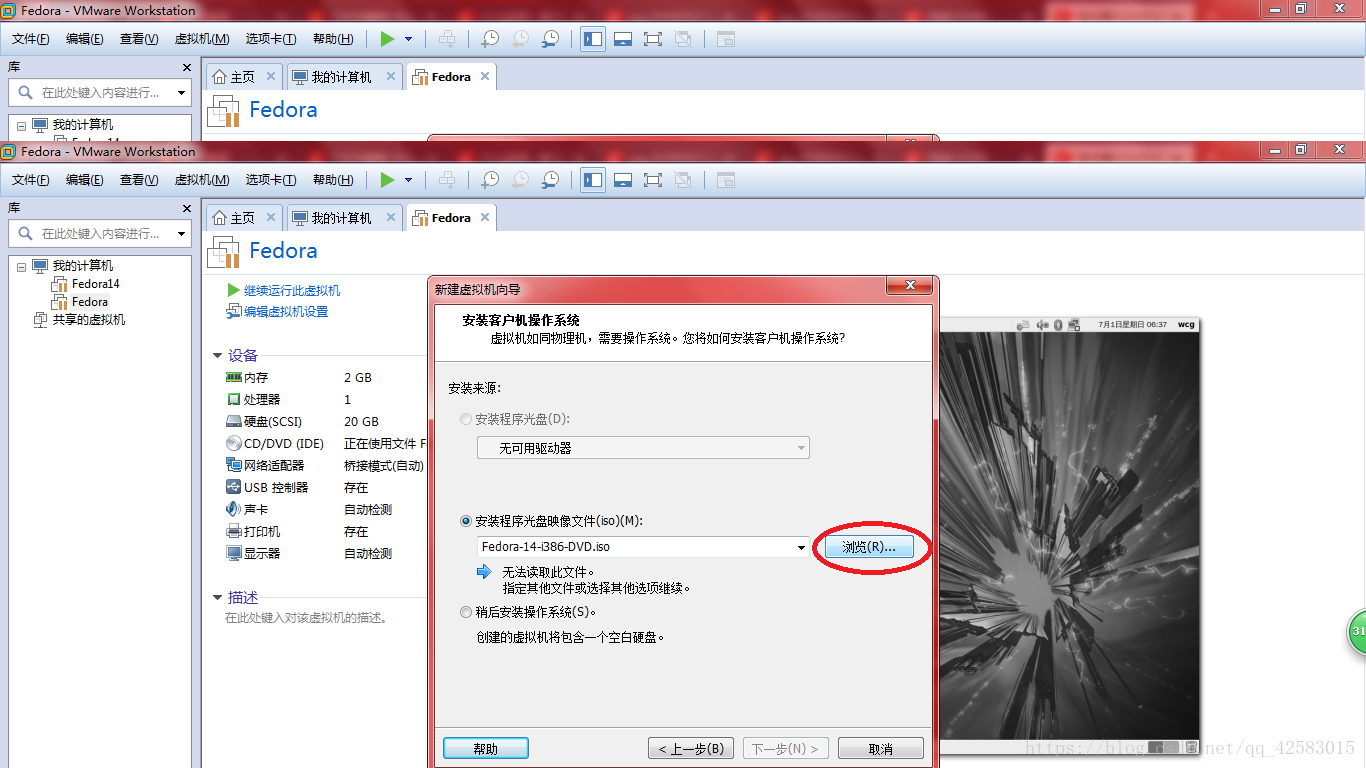
Task: Click Send Ctrl+Alt+Del icon in front window toolbar
Action: (447, 180)
